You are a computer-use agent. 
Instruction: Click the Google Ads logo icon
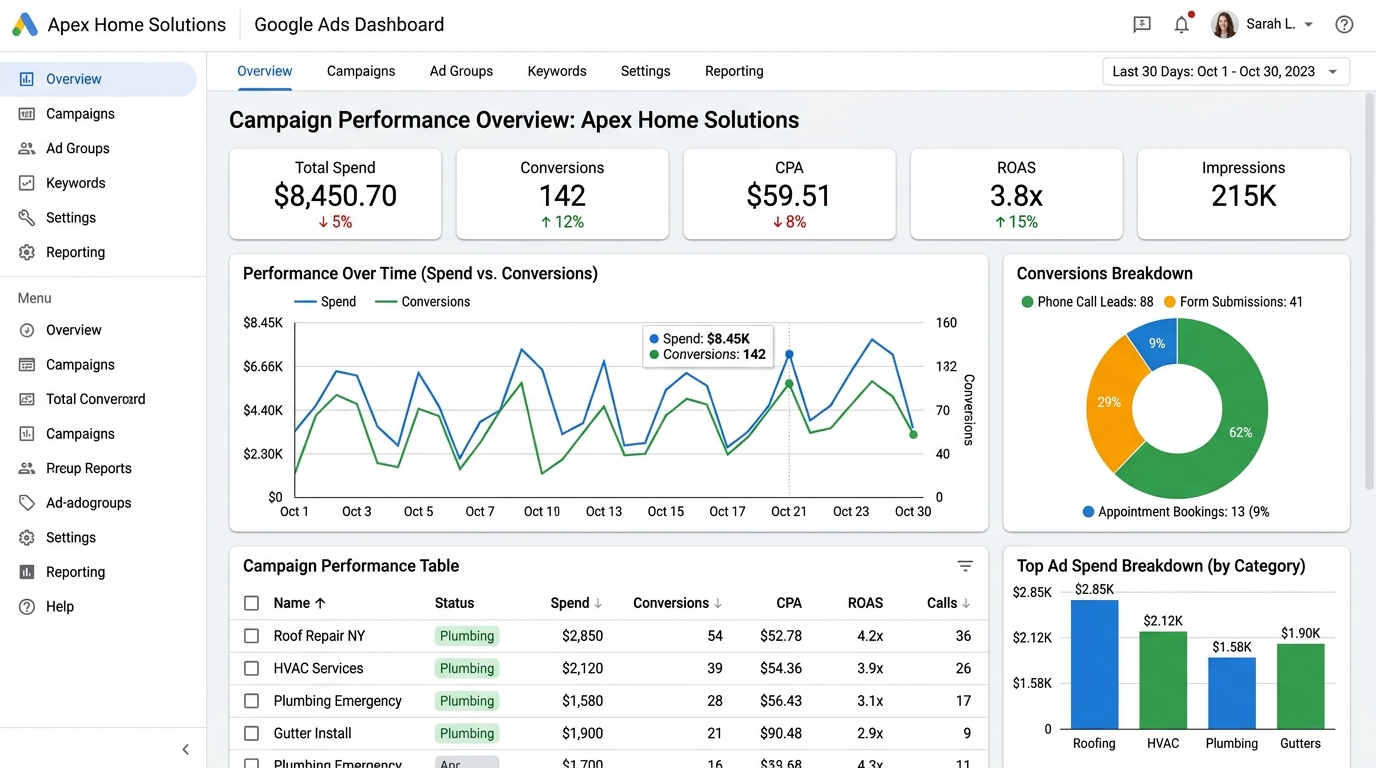(25, 25)
